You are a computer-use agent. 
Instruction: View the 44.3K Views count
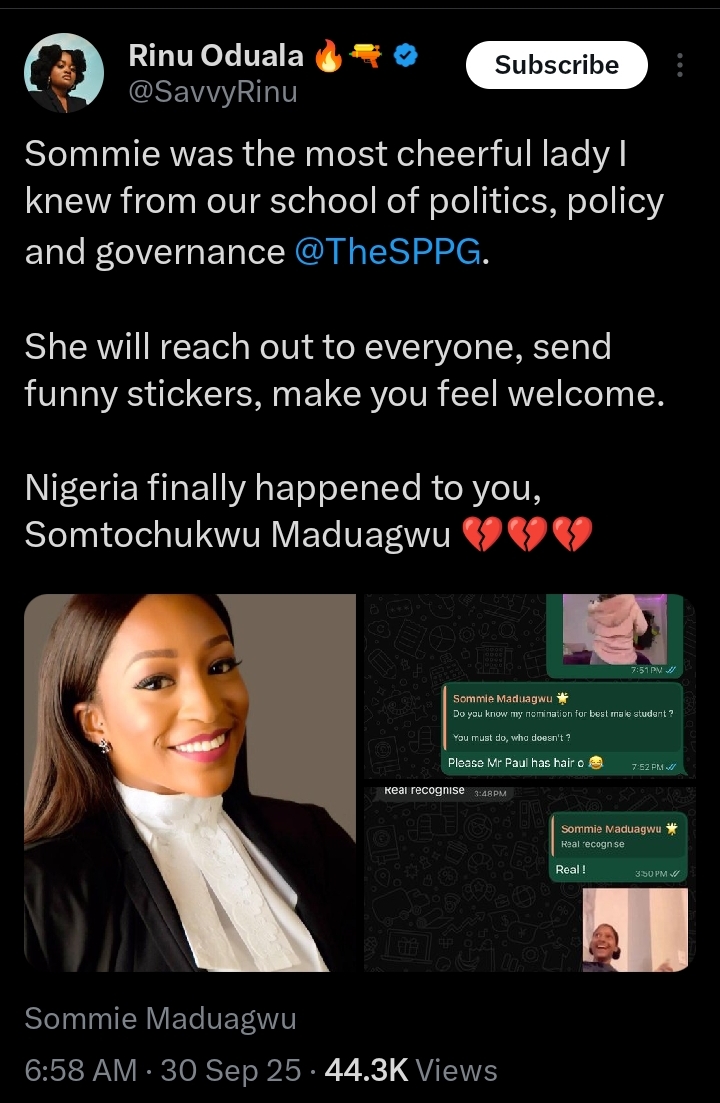click(411, 1070)
